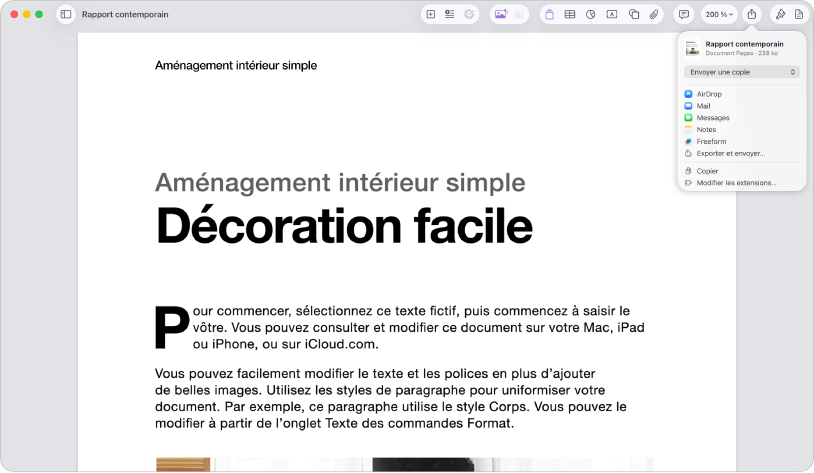The image size is (814, 473).
Task: Open Document settings page icon
Action: [x=799, y=15]
